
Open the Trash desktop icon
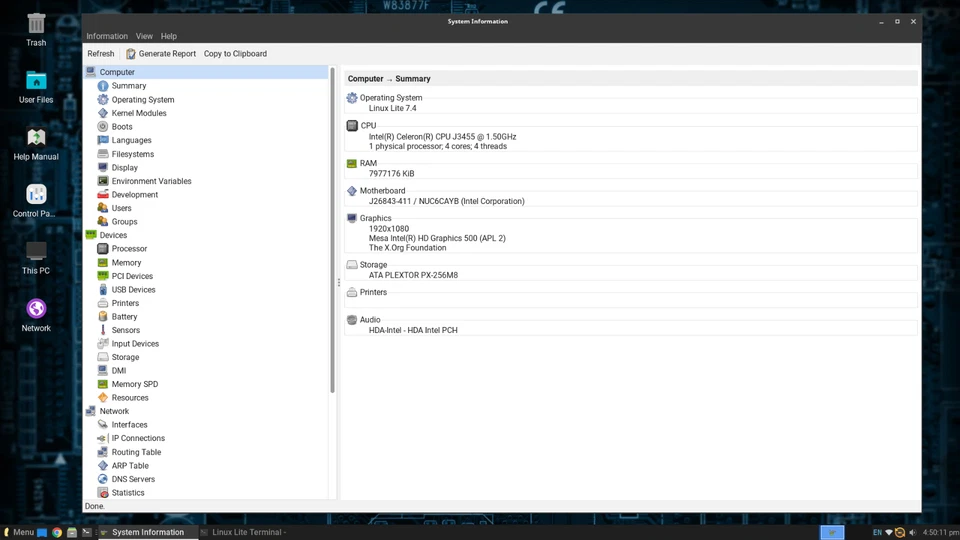36,31
